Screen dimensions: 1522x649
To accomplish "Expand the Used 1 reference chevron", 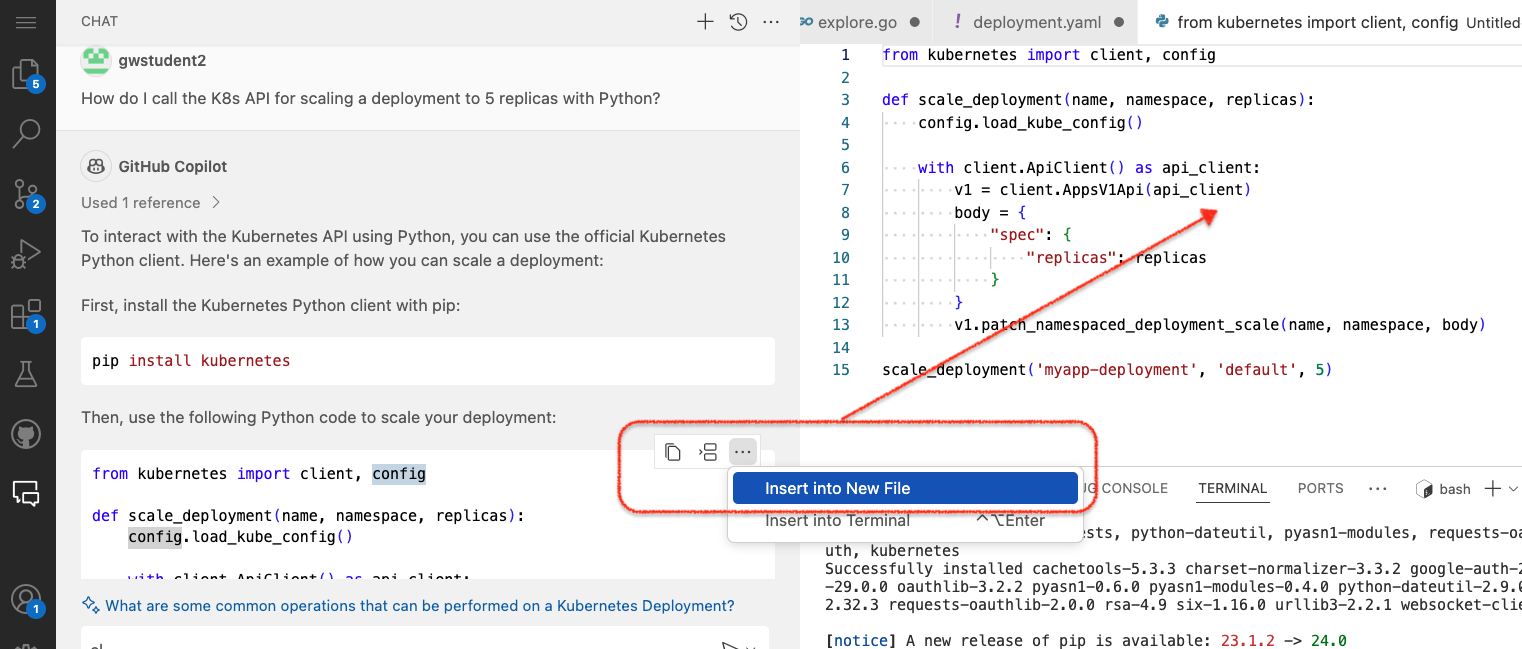I will tap(215, 202).
